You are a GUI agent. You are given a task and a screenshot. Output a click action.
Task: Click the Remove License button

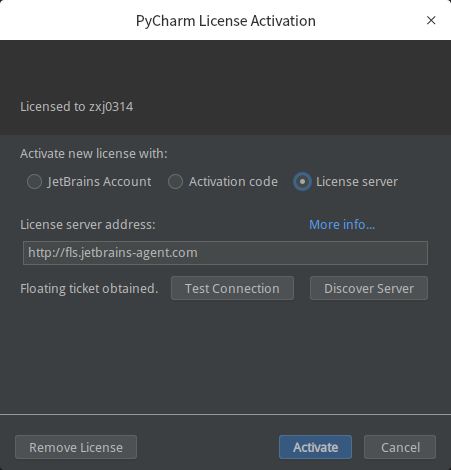click(76, 447)
